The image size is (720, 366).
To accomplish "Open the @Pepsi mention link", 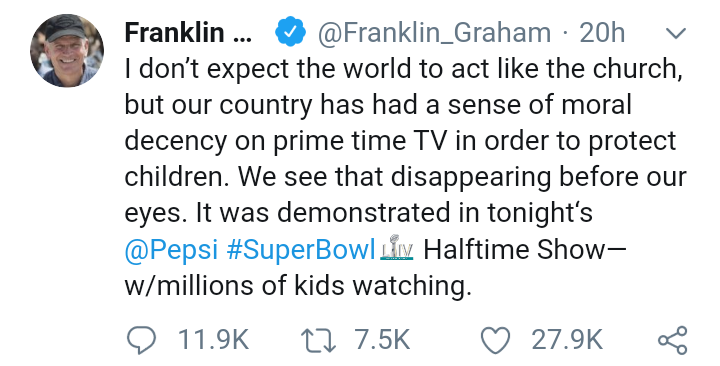I will click(x=171, y=250).
